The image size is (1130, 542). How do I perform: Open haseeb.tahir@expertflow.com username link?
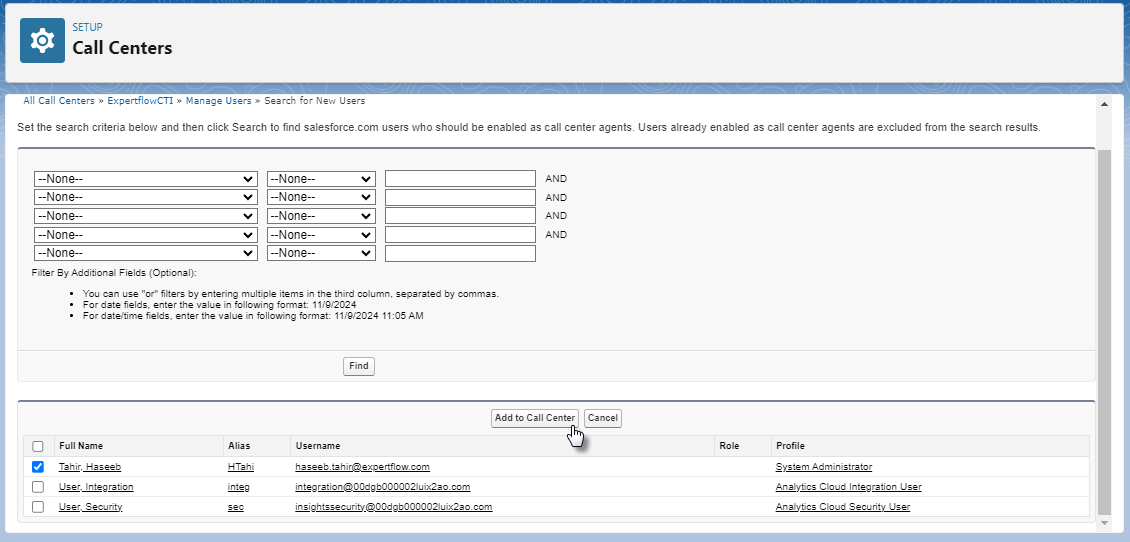[362, 467]
